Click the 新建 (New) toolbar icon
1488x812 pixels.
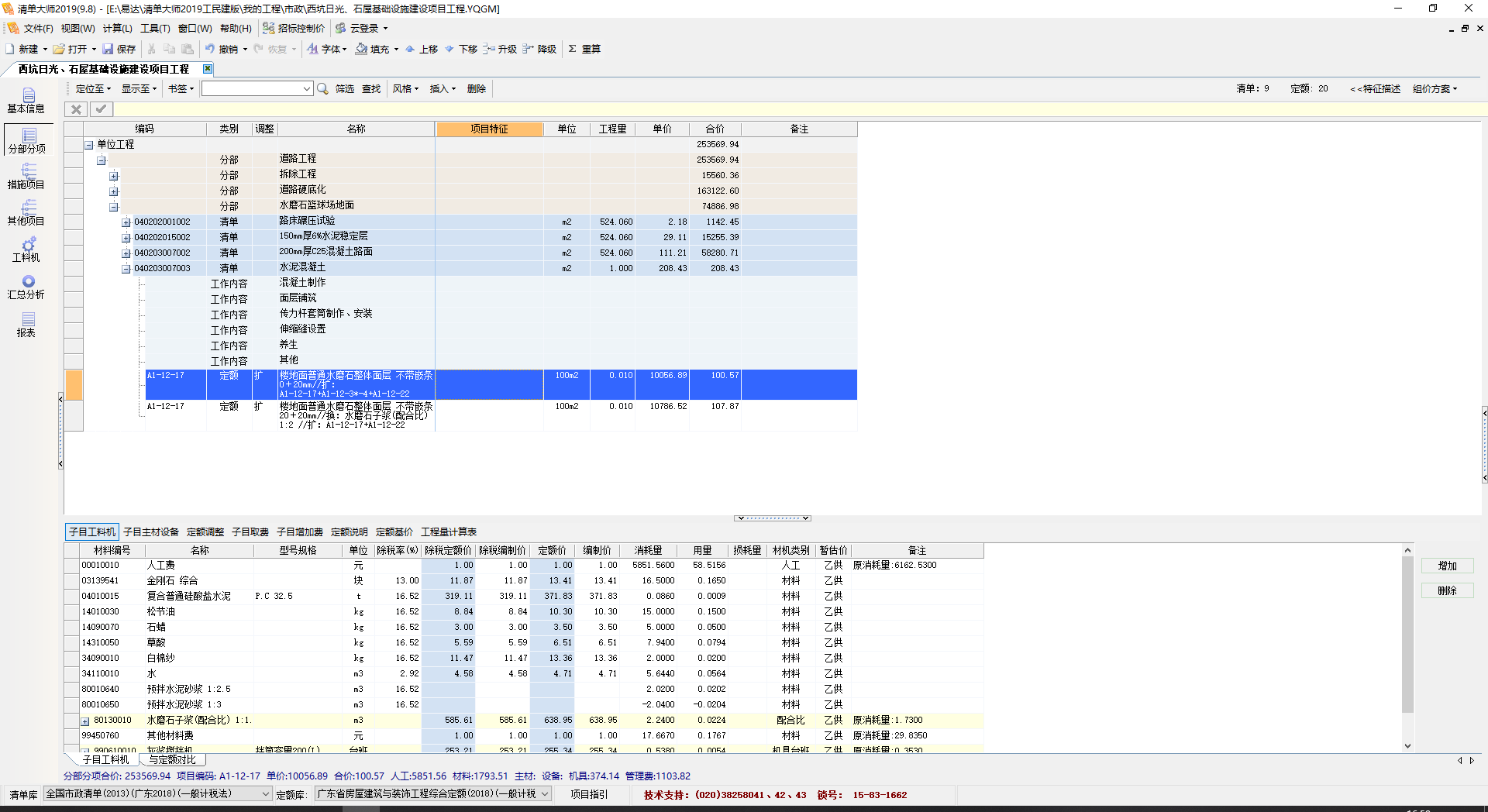[x=10, y=49]
